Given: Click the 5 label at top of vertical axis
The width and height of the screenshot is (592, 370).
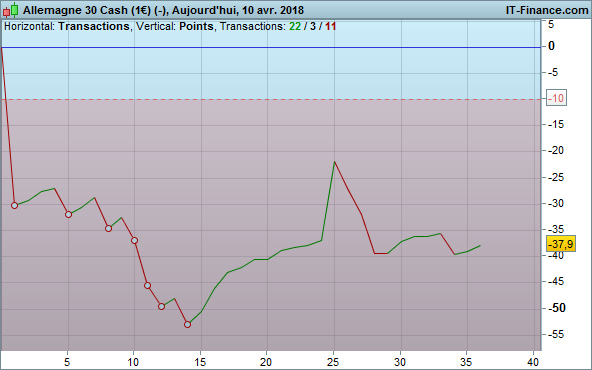Looking at the screenshot, I should pyautogui.click(x=551, y=25).
